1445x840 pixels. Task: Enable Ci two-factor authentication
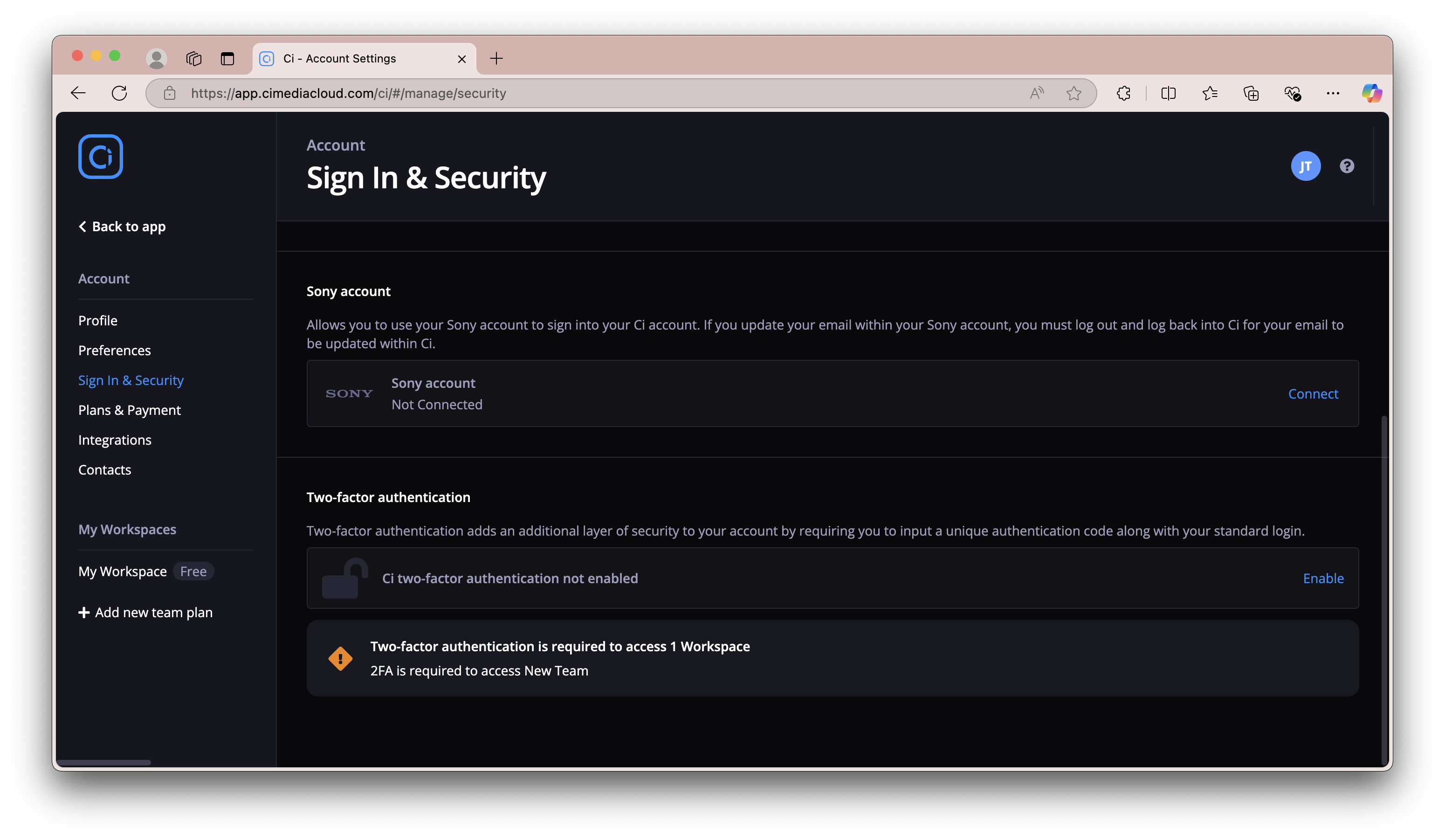[1323, 578]
